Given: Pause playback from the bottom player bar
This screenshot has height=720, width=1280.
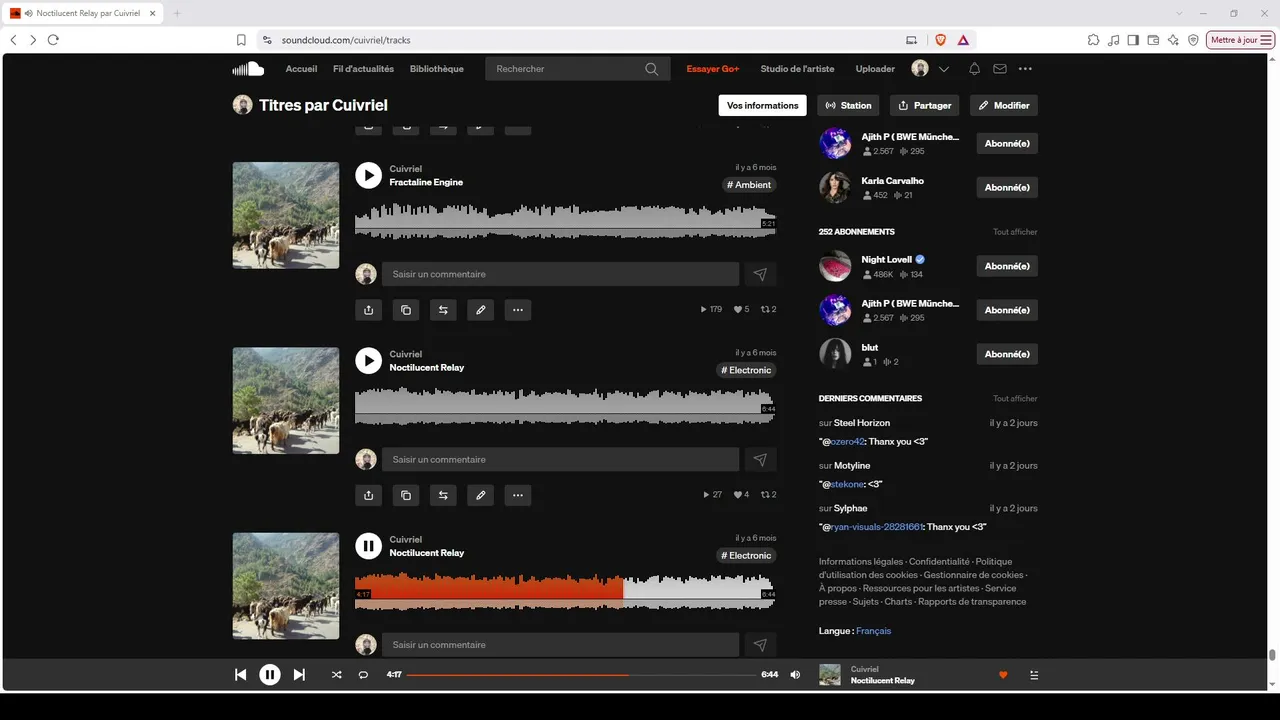Looking at the screenshot, I should [270, 675].
